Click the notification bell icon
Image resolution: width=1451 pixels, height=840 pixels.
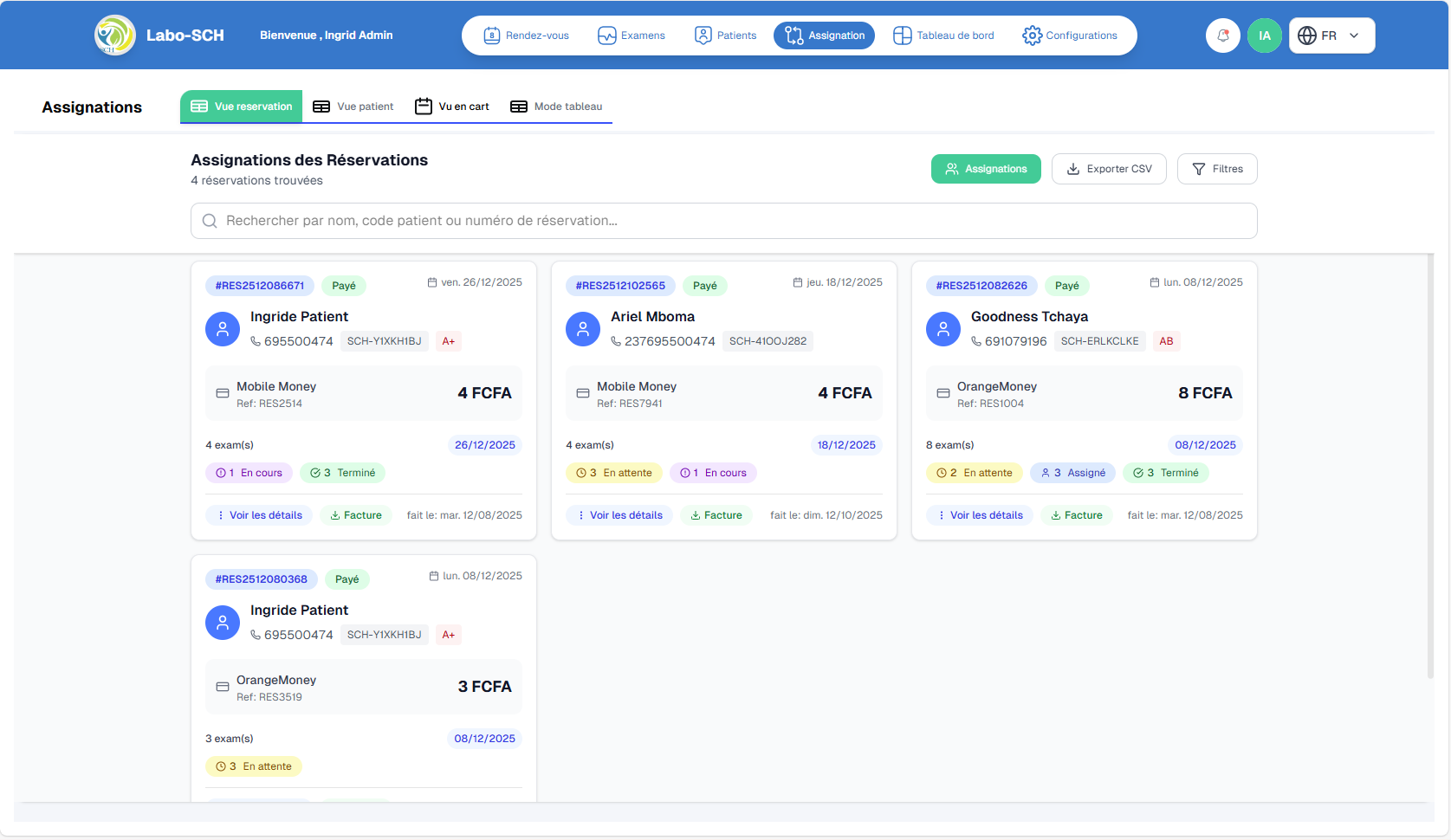pos(1222,36)
